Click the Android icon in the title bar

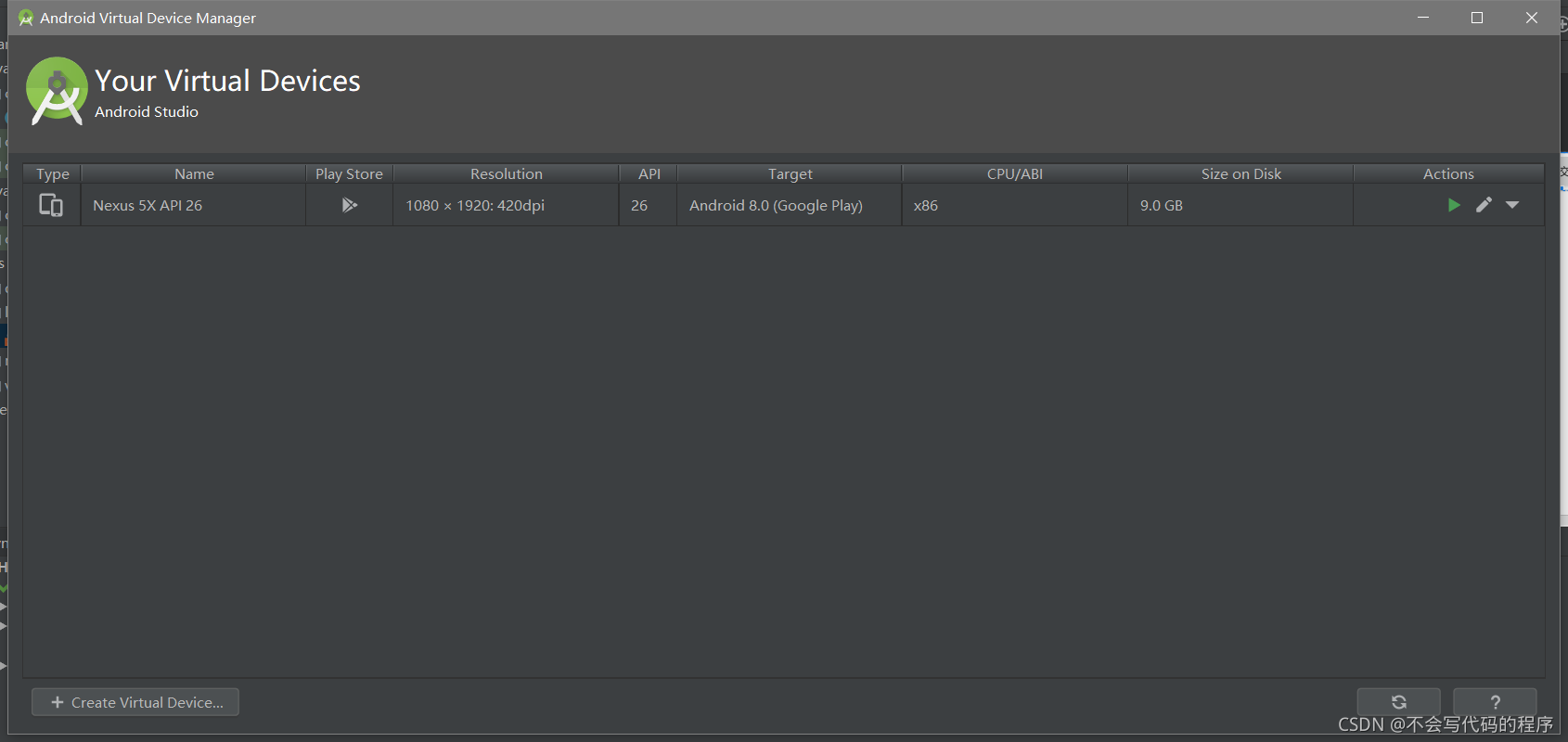pos(25,18)
